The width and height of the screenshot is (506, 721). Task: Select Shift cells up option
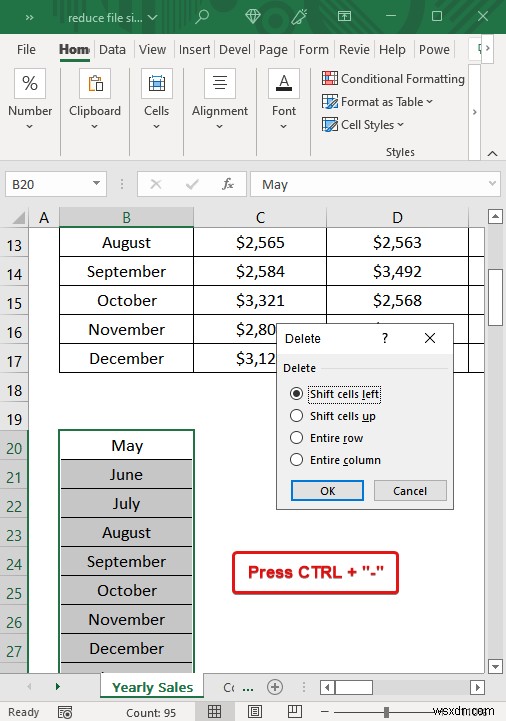pos(333,416)
